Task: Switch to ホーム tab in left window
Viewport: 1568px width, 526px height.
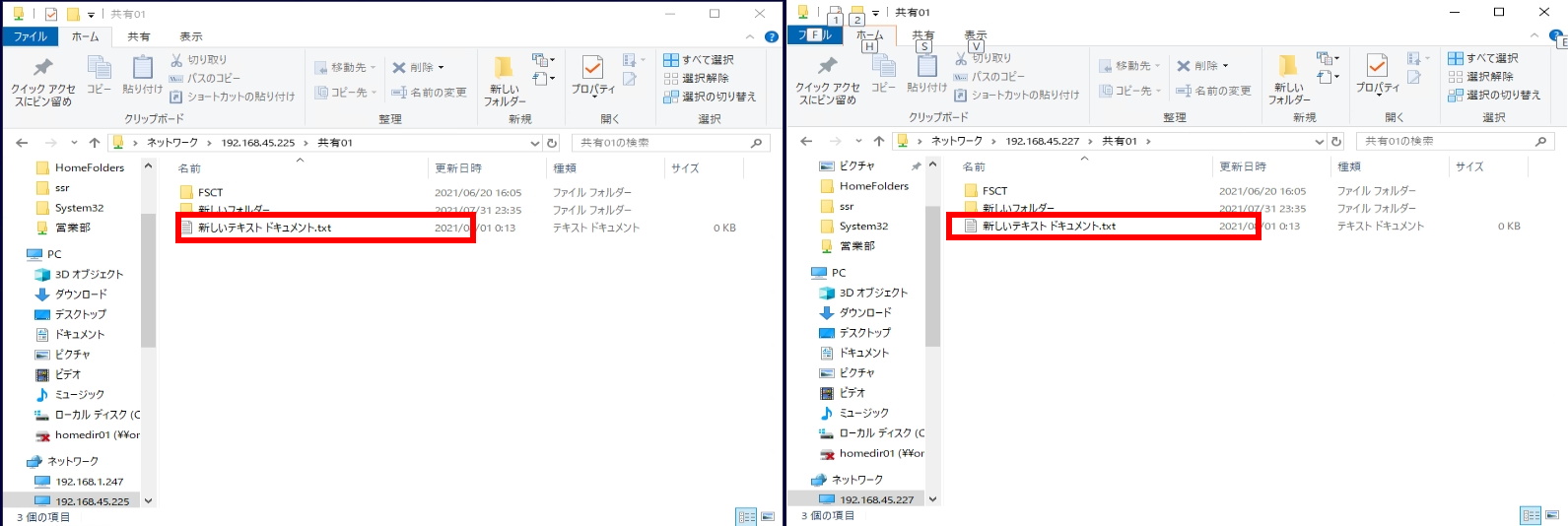Action: tap(86, 36)
